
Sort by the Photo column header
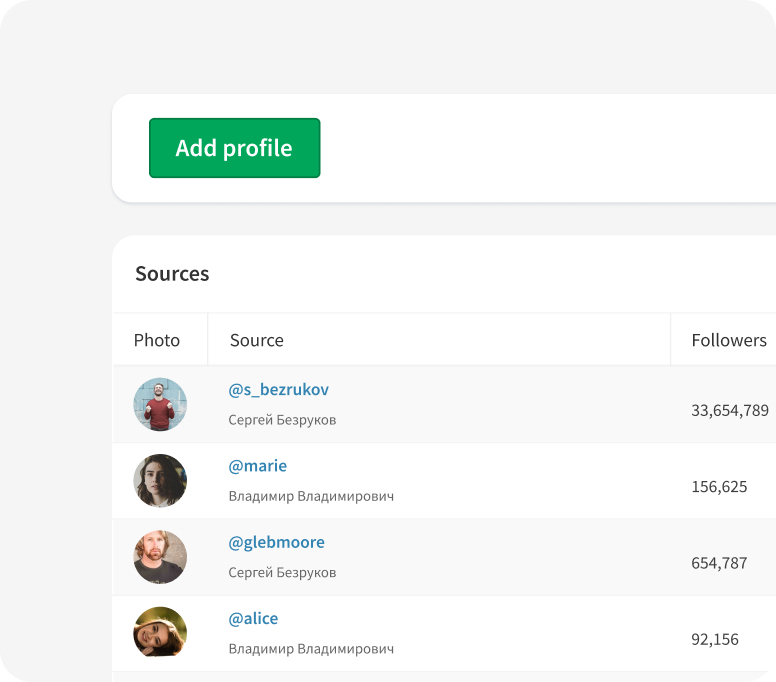157,340
